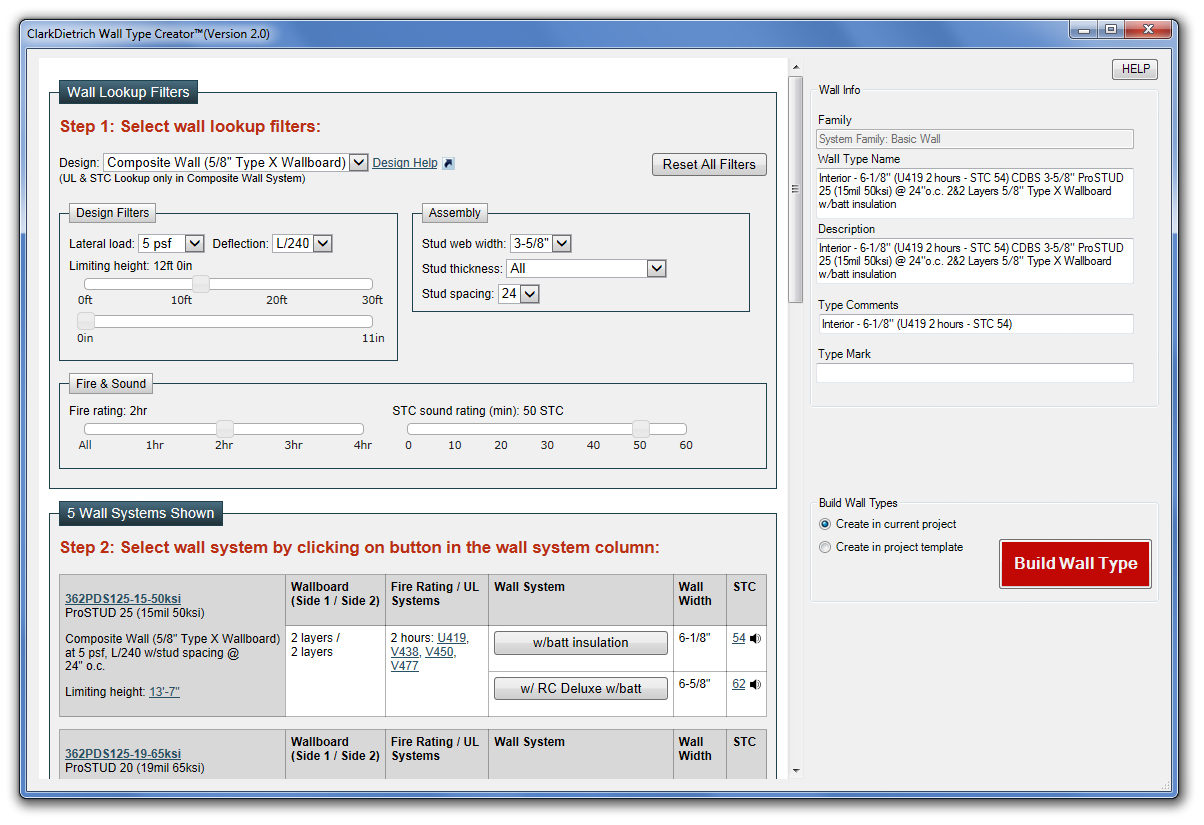Select Create in project template option
This screenshot has height=825, width=1204.
[x=825, y=547]
